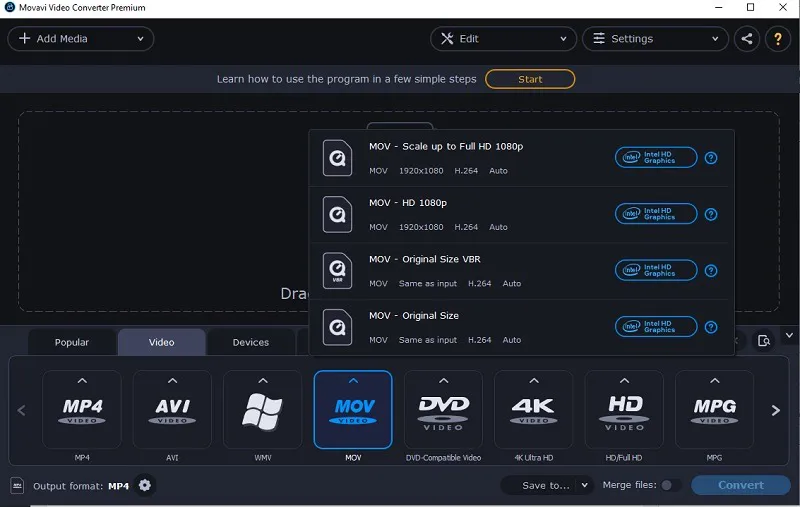
Task: Show info for Original Size VBR preset
Action: click(x=711, y=271)
